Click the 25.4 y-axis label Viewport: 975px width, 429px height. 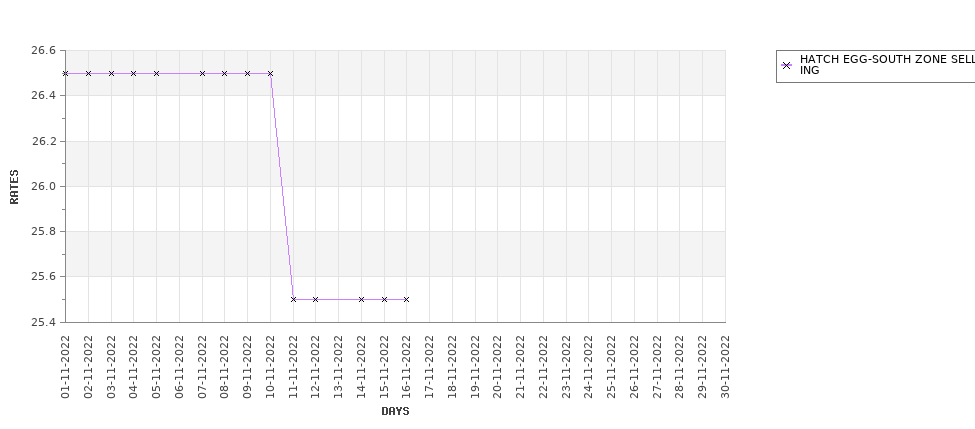[44, 322]
